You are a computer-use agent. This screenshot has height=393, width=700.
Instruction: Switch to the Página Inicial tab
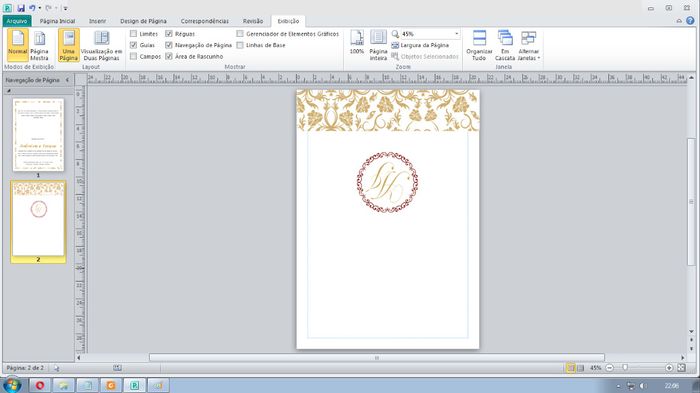click(57, 21)
